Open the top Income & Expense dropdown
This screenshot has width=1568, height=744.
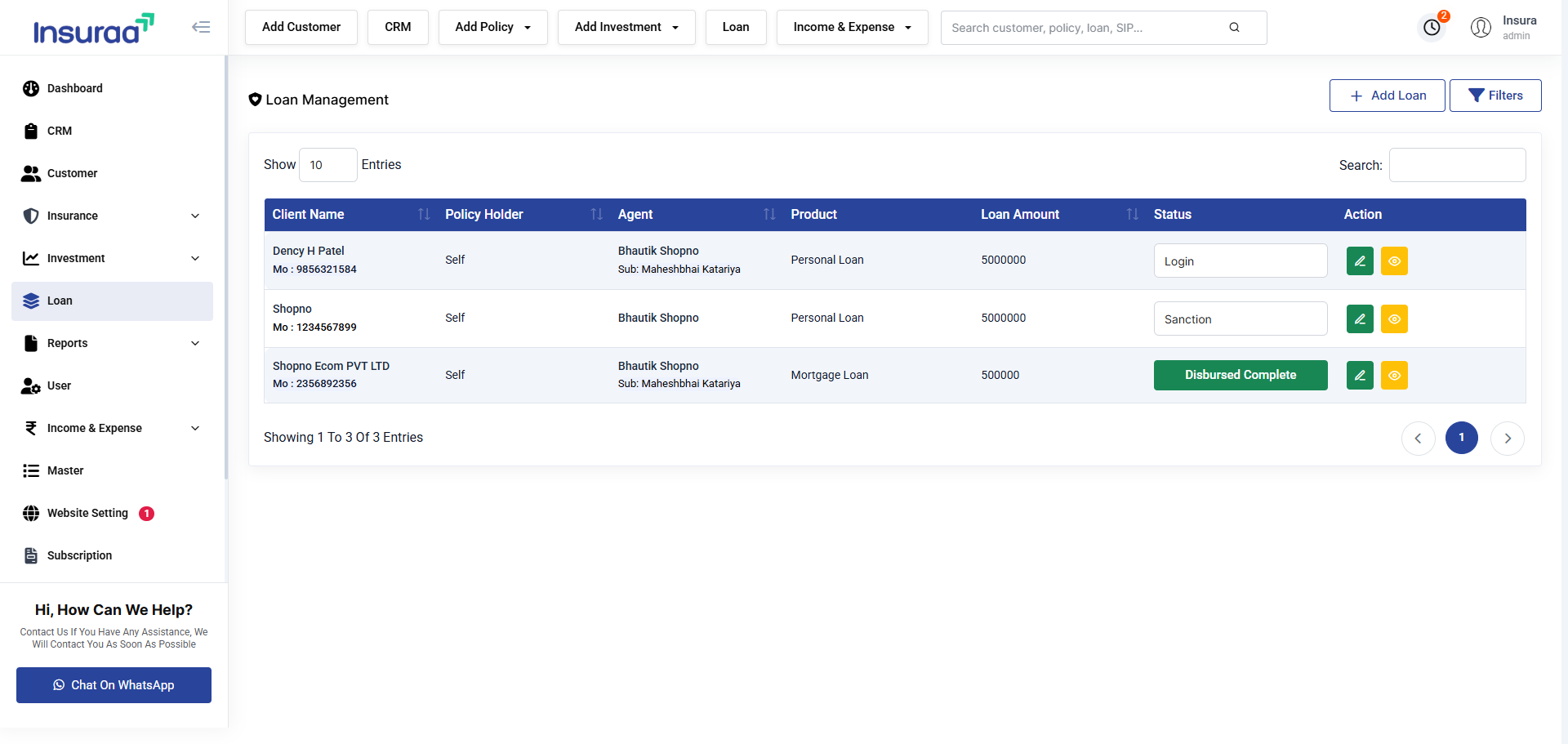point(852,27)
